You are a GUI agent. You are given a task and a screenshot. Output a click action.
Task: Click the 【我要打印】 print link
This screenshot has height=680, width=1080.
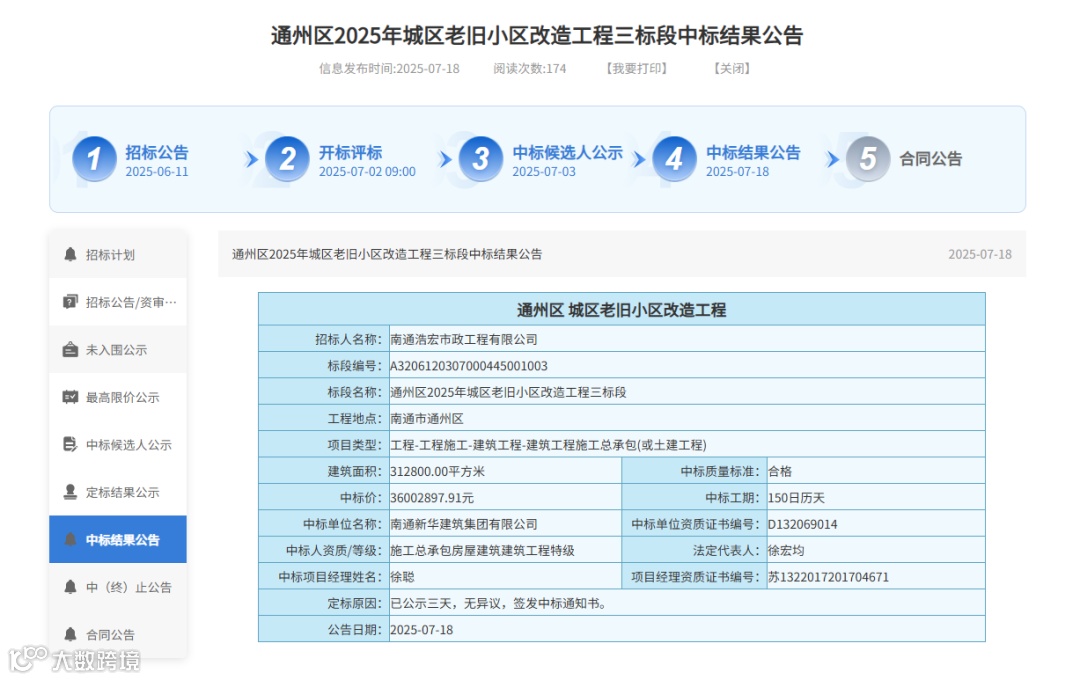(x=636, y=68)
